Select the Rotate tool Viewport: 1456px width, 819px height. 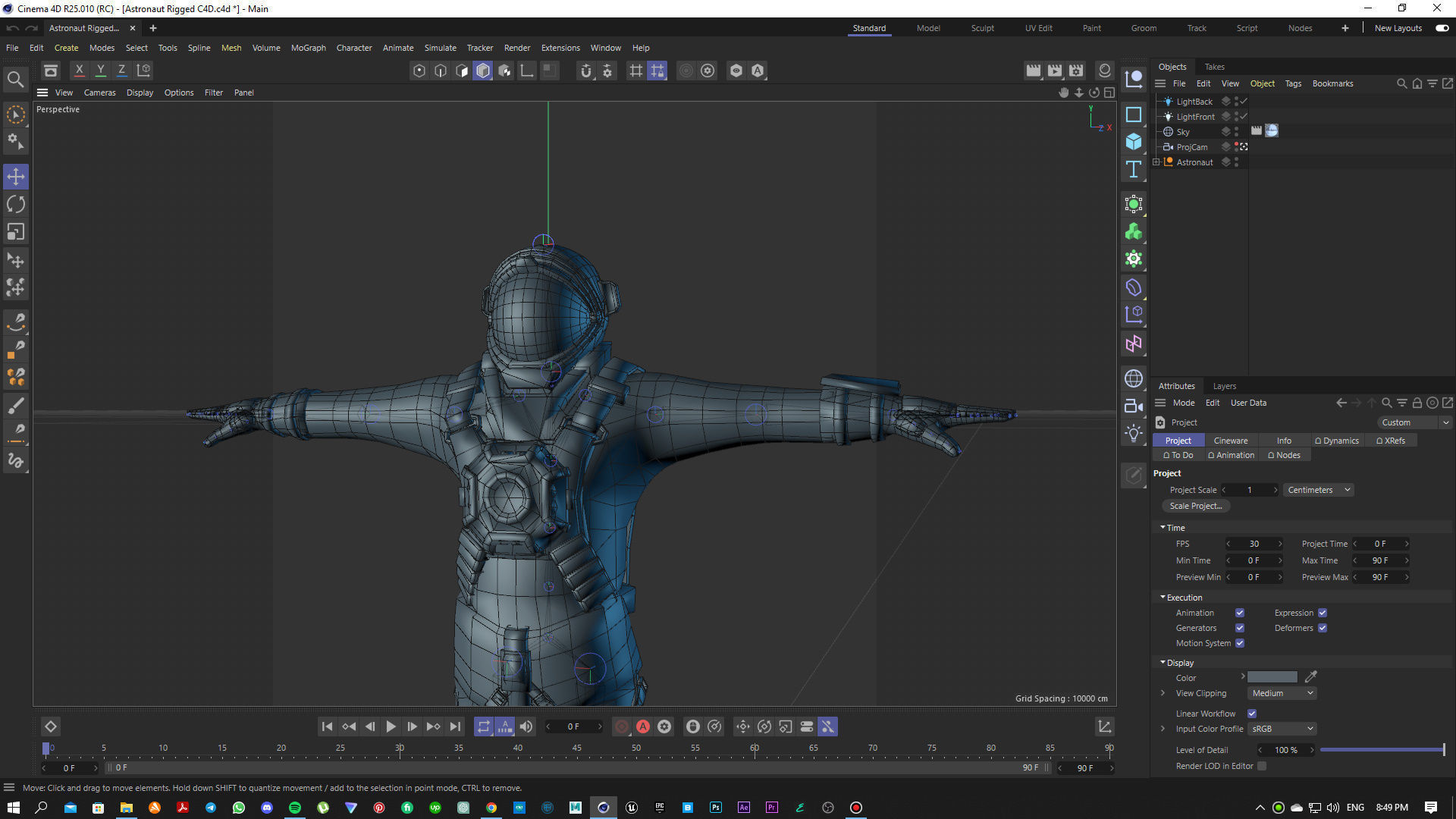[x=16, y=204]
